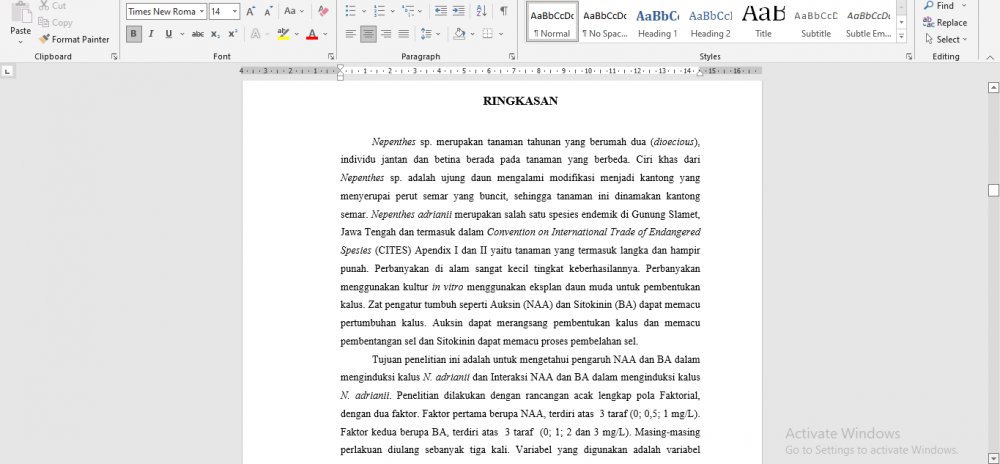
Task: Insert numbered list
Action: [379, 11]
